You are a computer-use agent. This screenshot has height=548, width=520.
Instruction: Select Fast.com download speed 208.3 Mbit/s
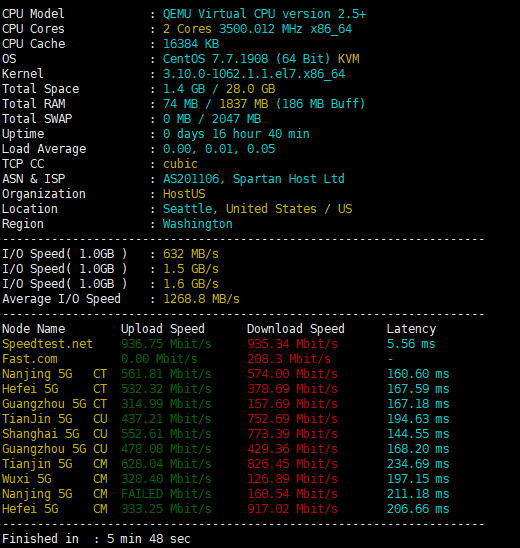tap(289, 359)
